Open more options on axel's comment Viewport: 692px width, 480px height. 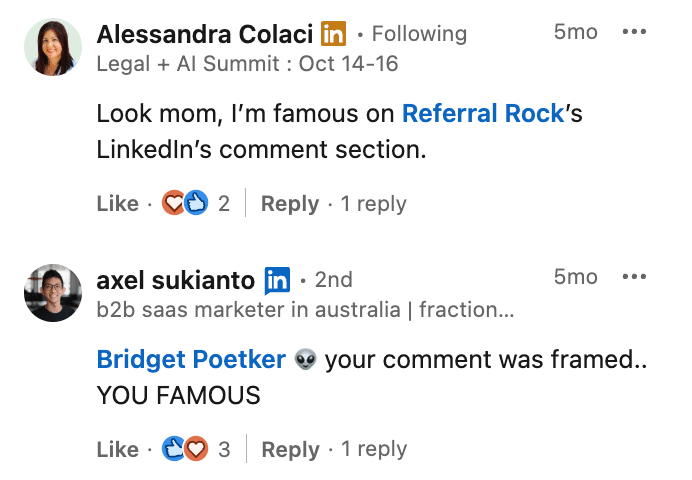coord(634,277)
